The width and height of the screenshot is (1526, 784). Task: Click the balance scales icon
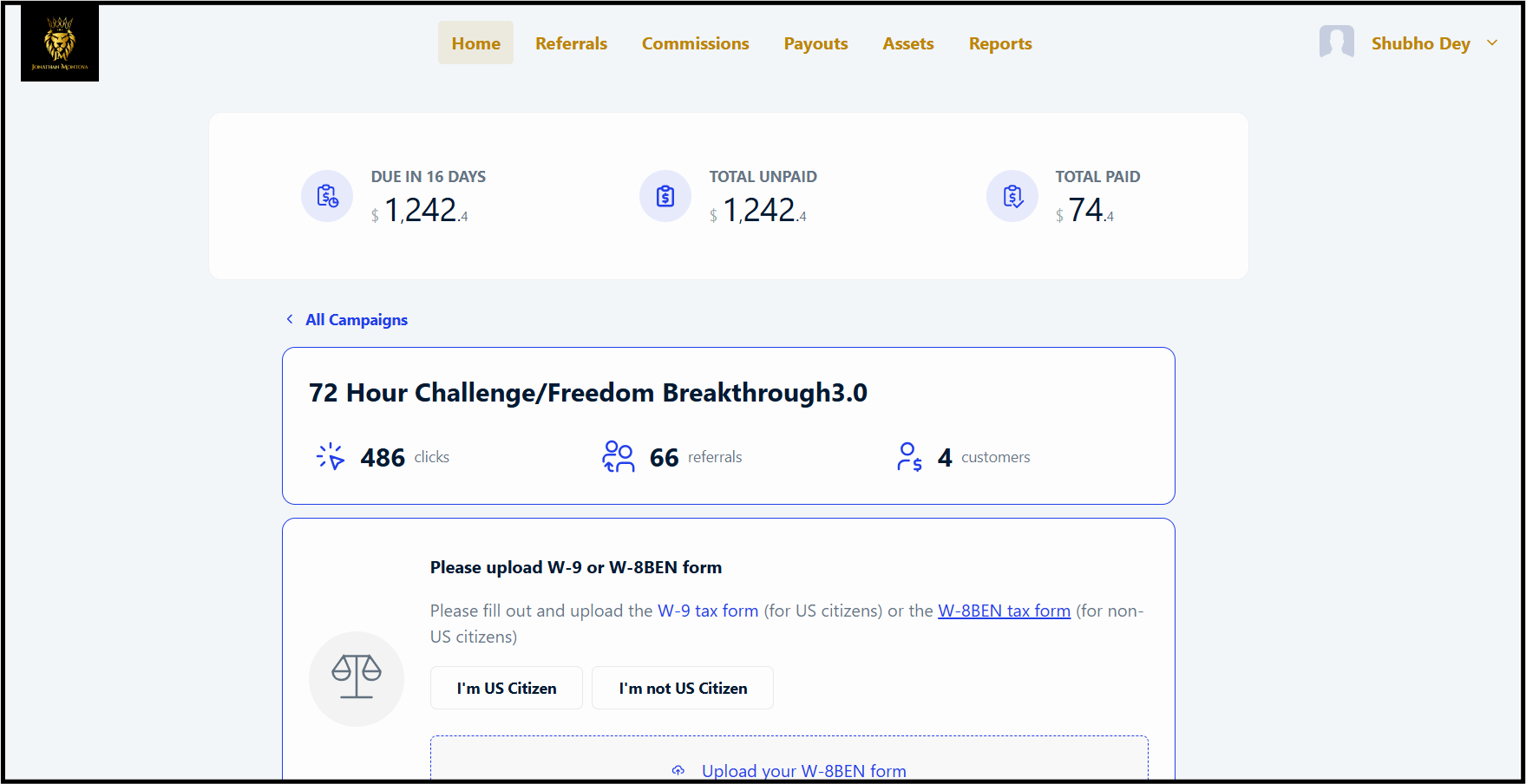357,677
